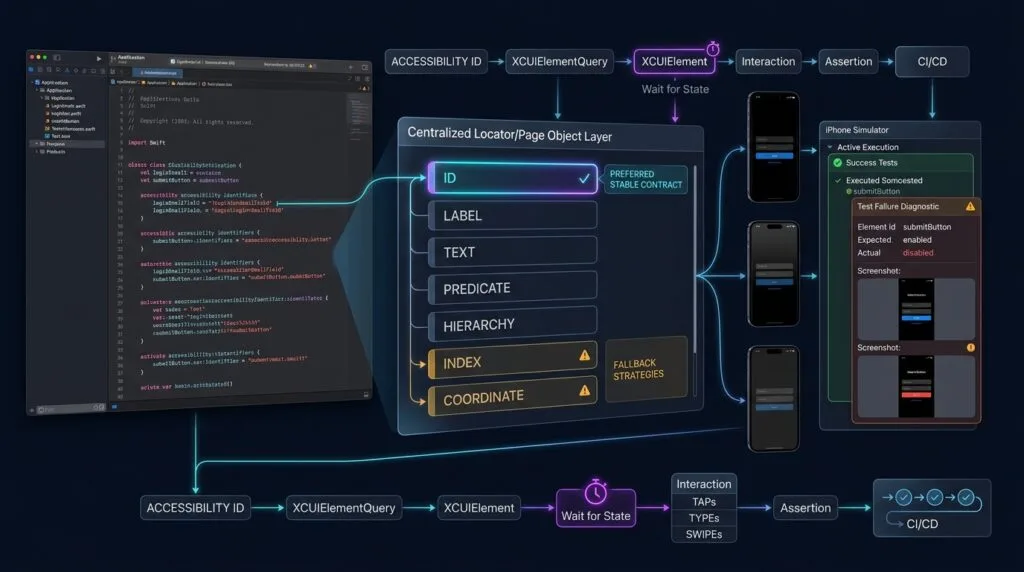Image resolution: width=1024 pixels, height=572 pixels.
Task: Select the highlighted editor tab in Xcode
Action: [158, 73]
